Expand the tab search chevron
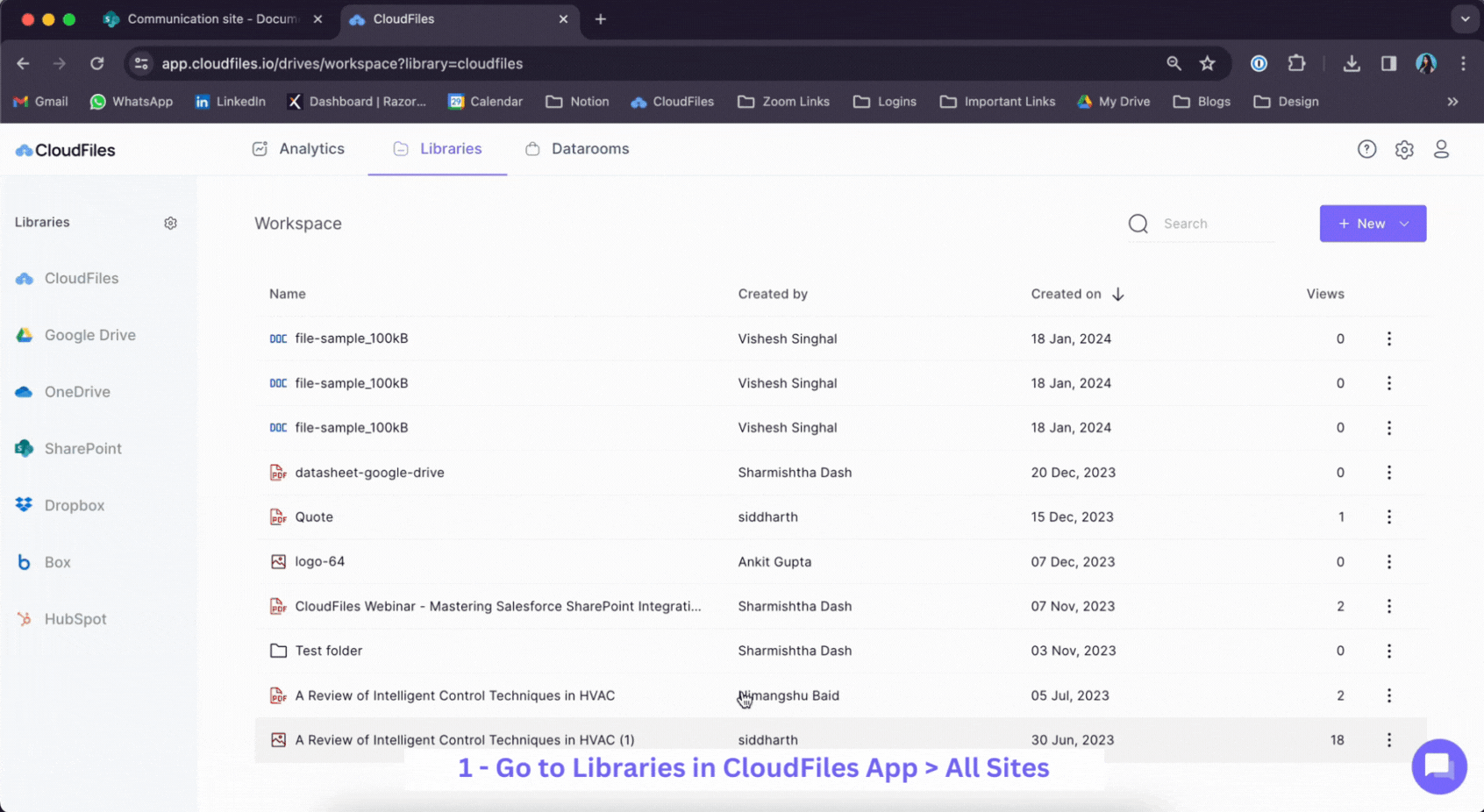Viewport: 1484px width, 812px height. point(1465,18)
